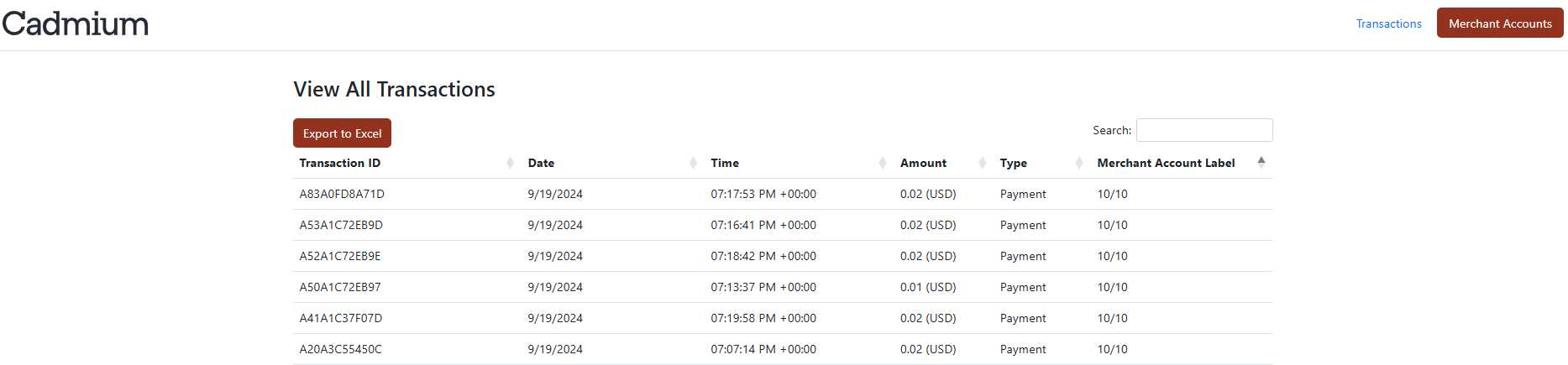Click time 07:07:14 PM +00:00
This screenshot has height=365, width=1568.
(x=763, y=349)
